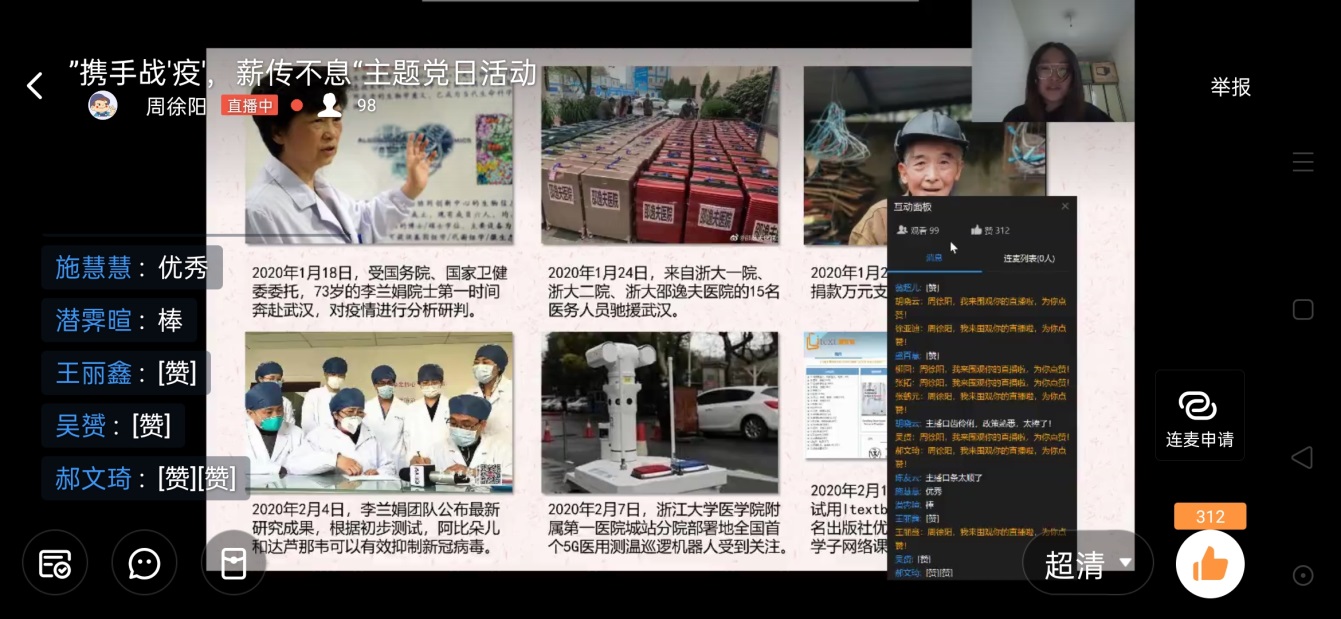Click 施慧慧's comment 优秀
This screenshot has height=619, width=1341.
[132, 268]
